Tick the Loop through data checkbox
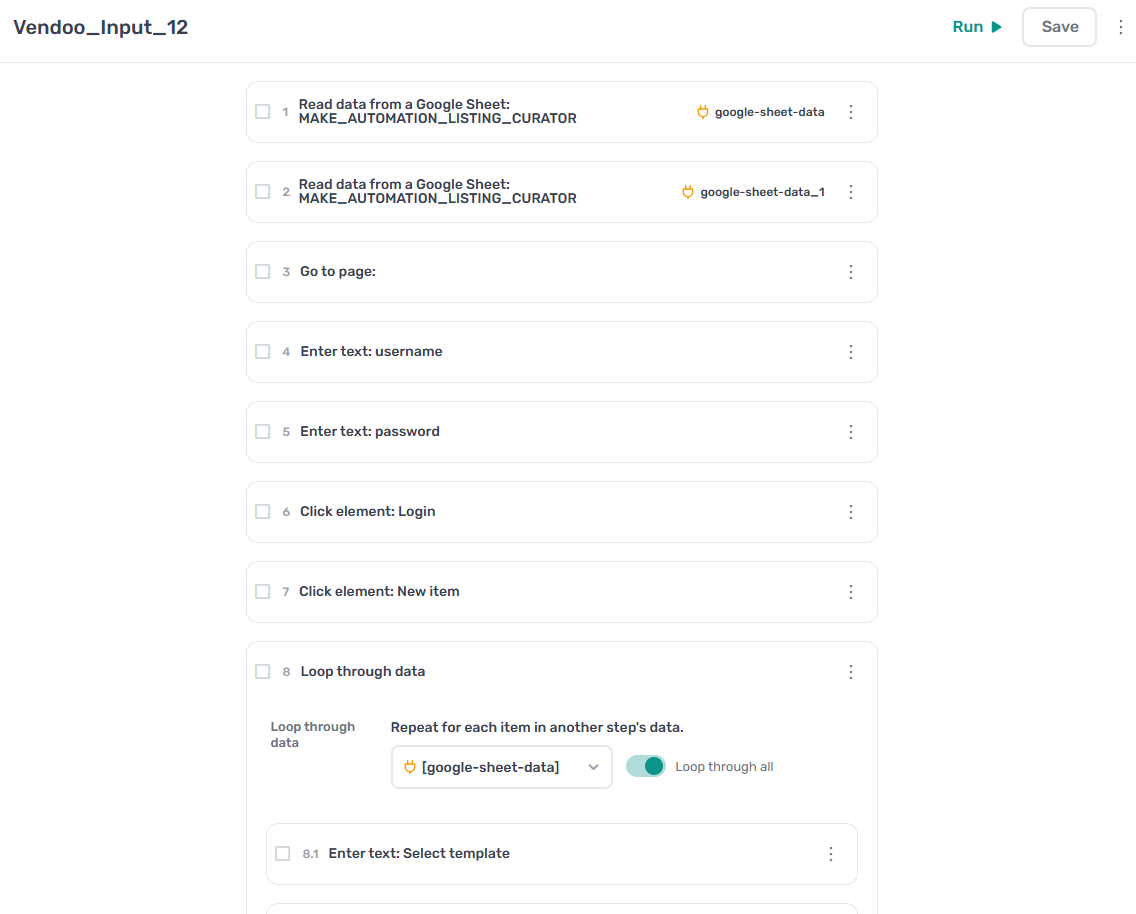Viewport: 1136px width, 914px height. coord(263,671)
